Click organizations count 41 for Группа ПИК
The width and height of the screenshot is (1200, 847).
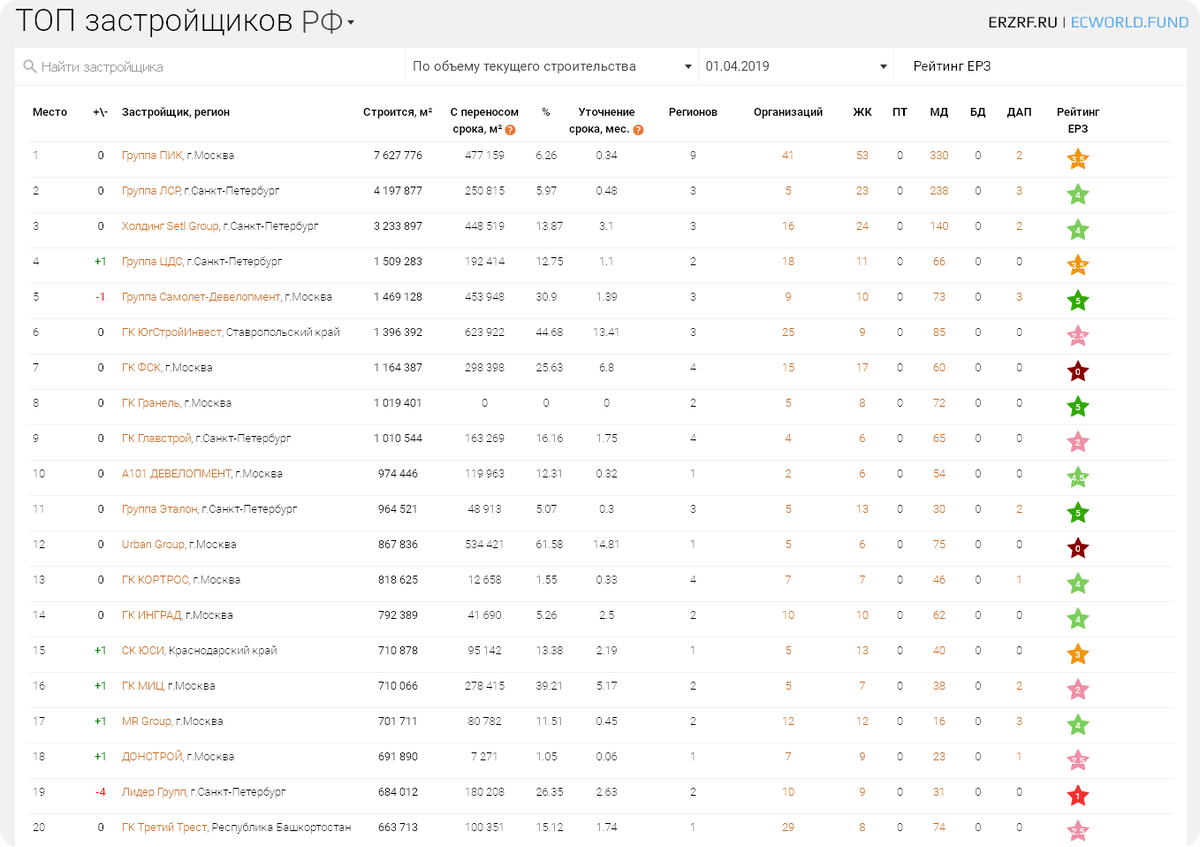(x=788, y=155)
